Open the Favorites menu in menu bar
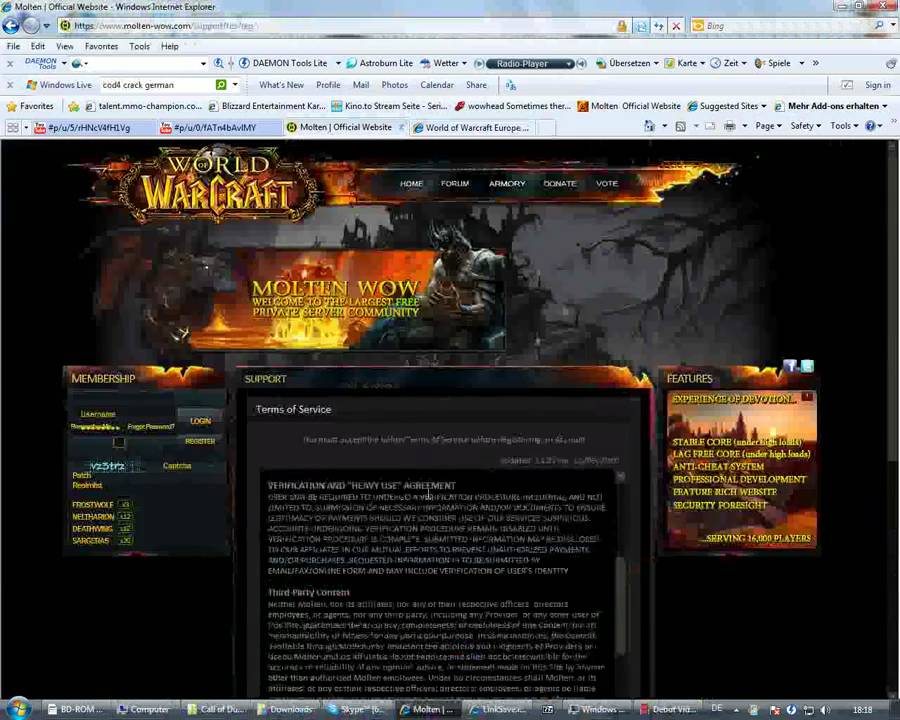The width and height of the screenshot is (900, 720). coord(101,46)
